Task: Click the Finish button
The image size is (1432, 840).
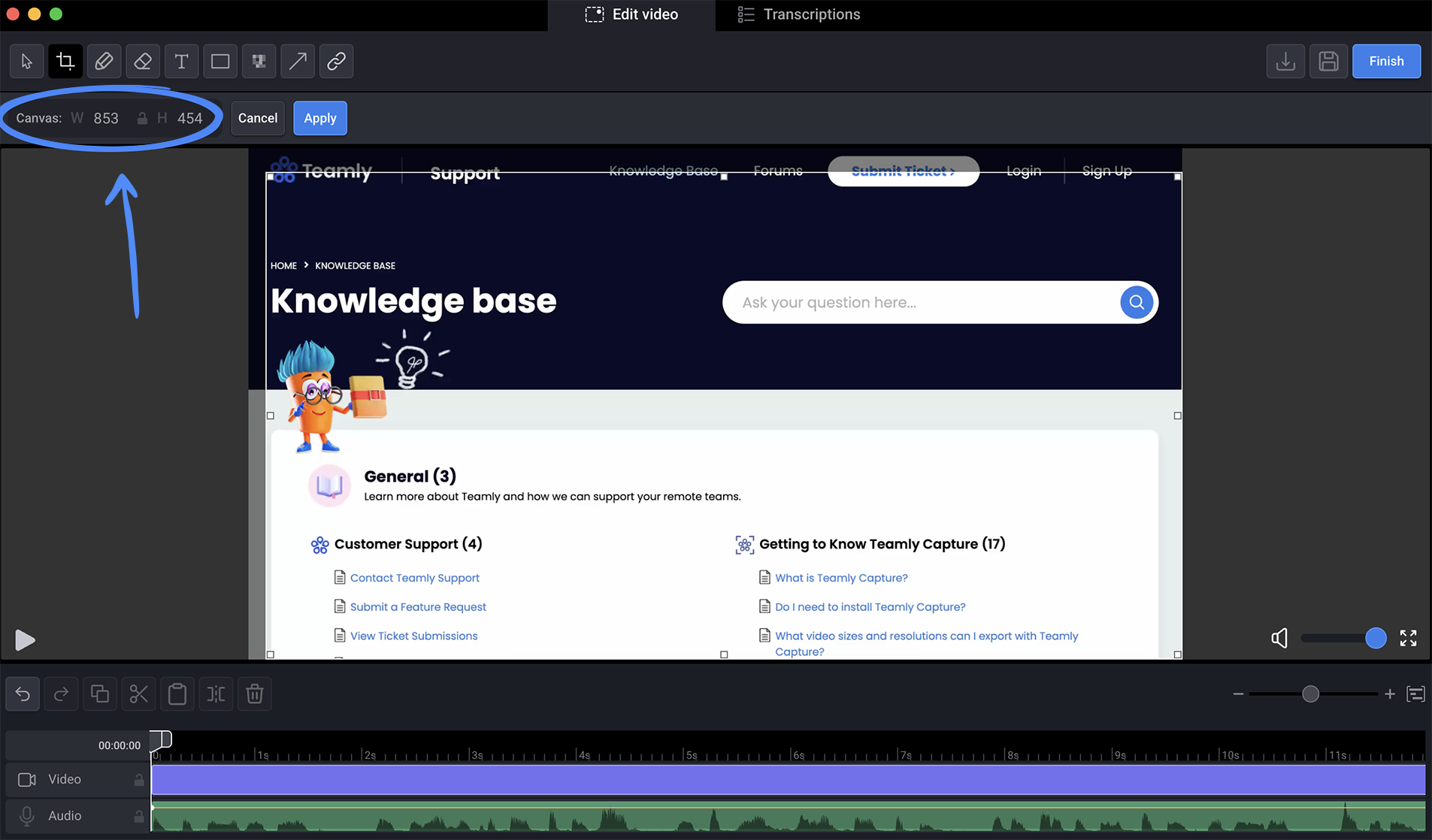Action: 1386,61
